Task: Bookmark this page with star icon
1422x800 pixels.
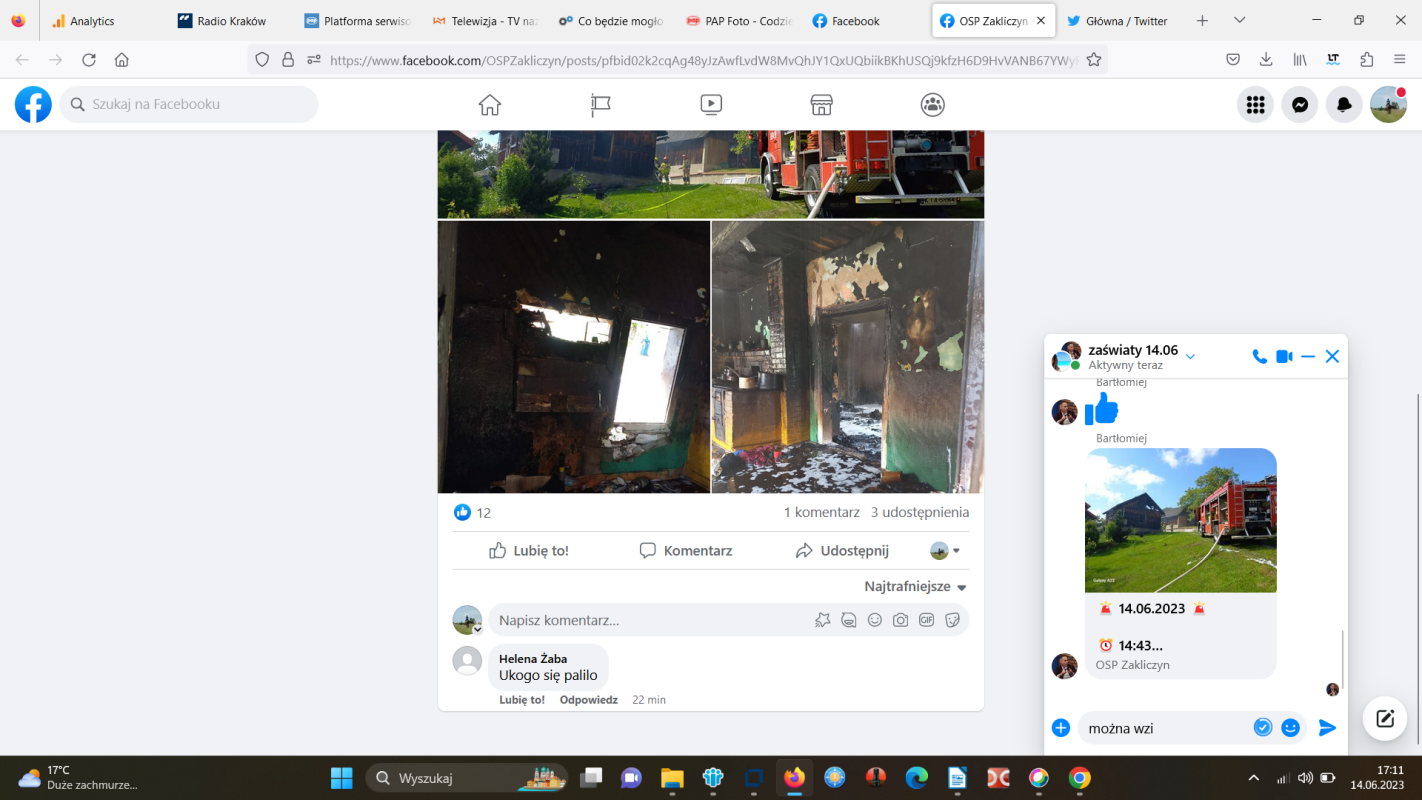Action: (1093, 60)
